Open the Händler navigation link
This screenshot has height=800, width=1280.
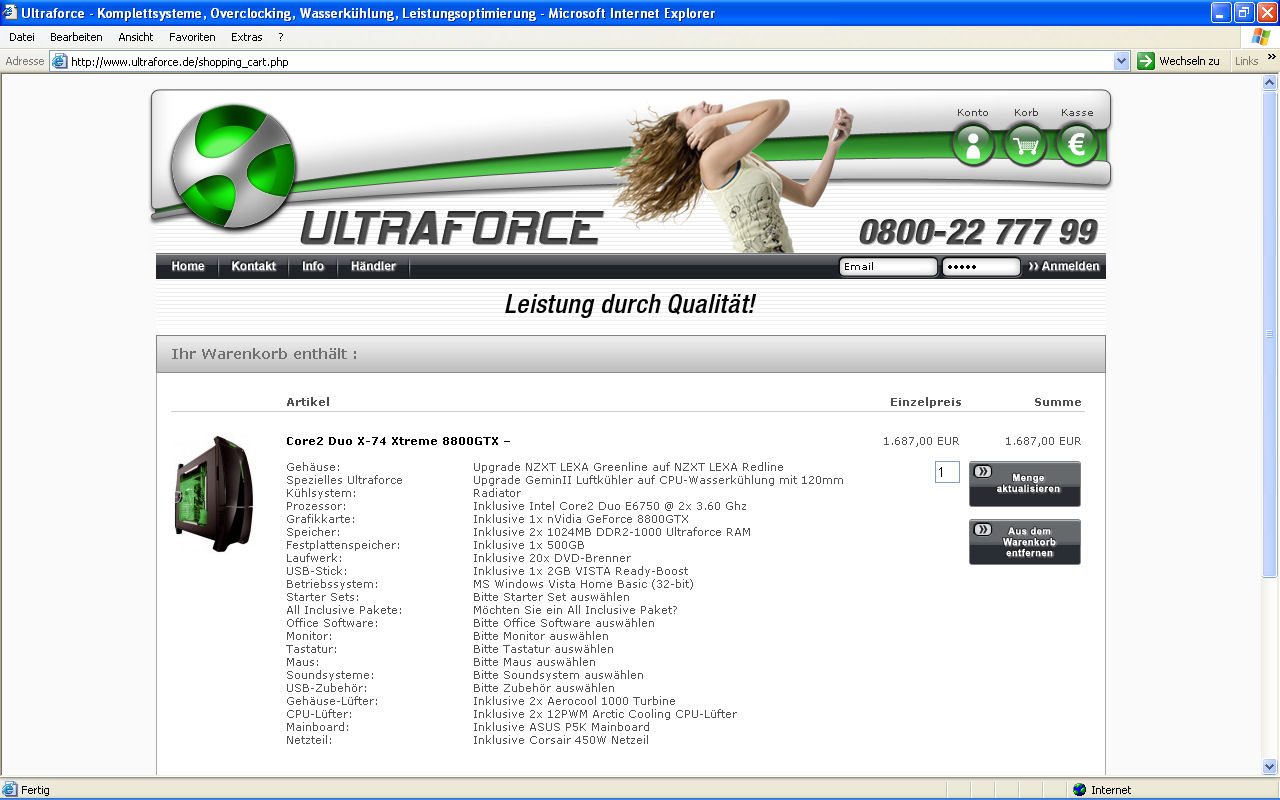pos(373,266)
